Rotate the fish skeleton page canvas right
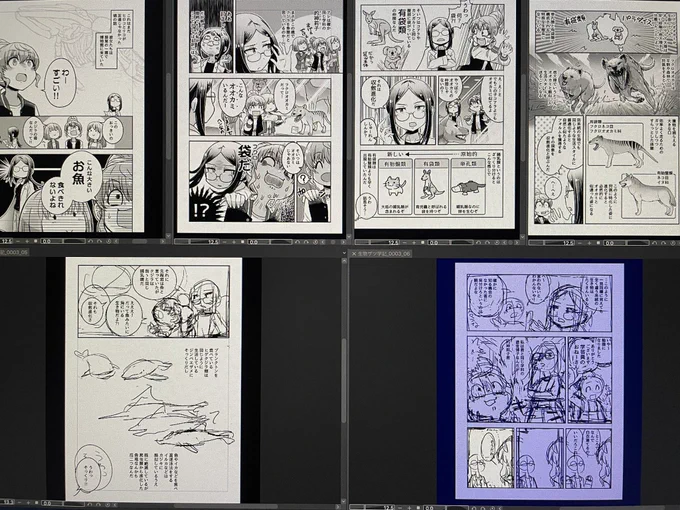Screen dimensions: 680x510 pyautogui.click(x=99, y=241)
